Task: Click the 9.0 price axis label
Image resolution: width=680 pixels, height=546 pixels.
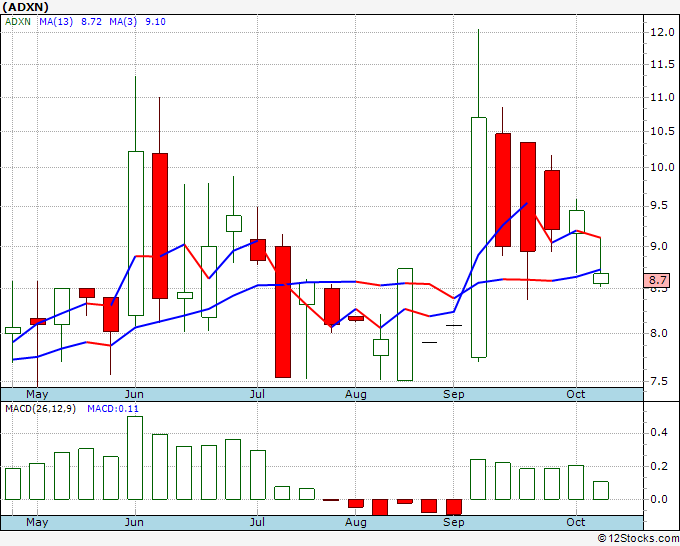Action: point(659,246)
